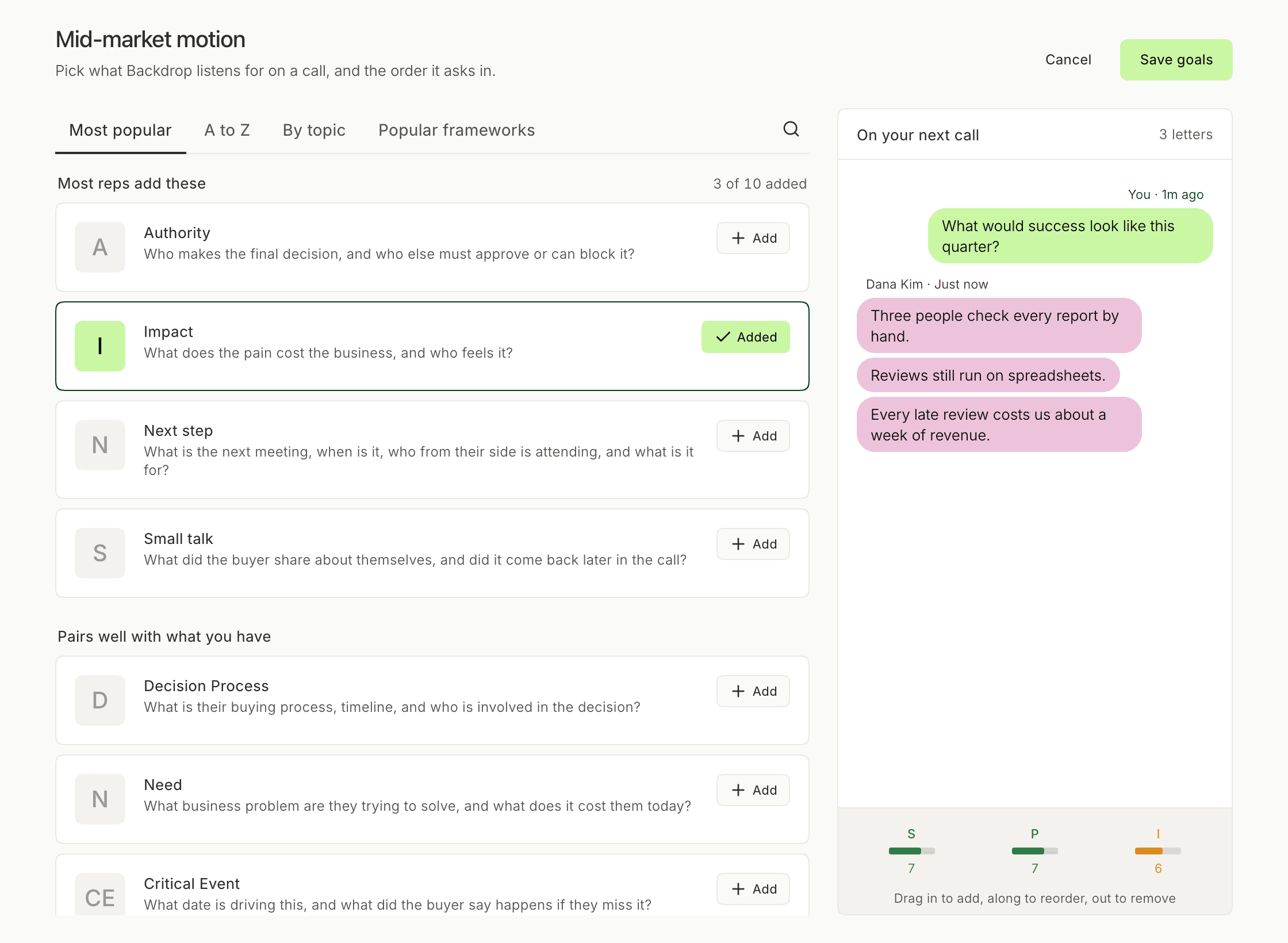Switch to the Most popular tab
Image resolution: width=1288 pixels, height=943 pixels.
[120, 130]
